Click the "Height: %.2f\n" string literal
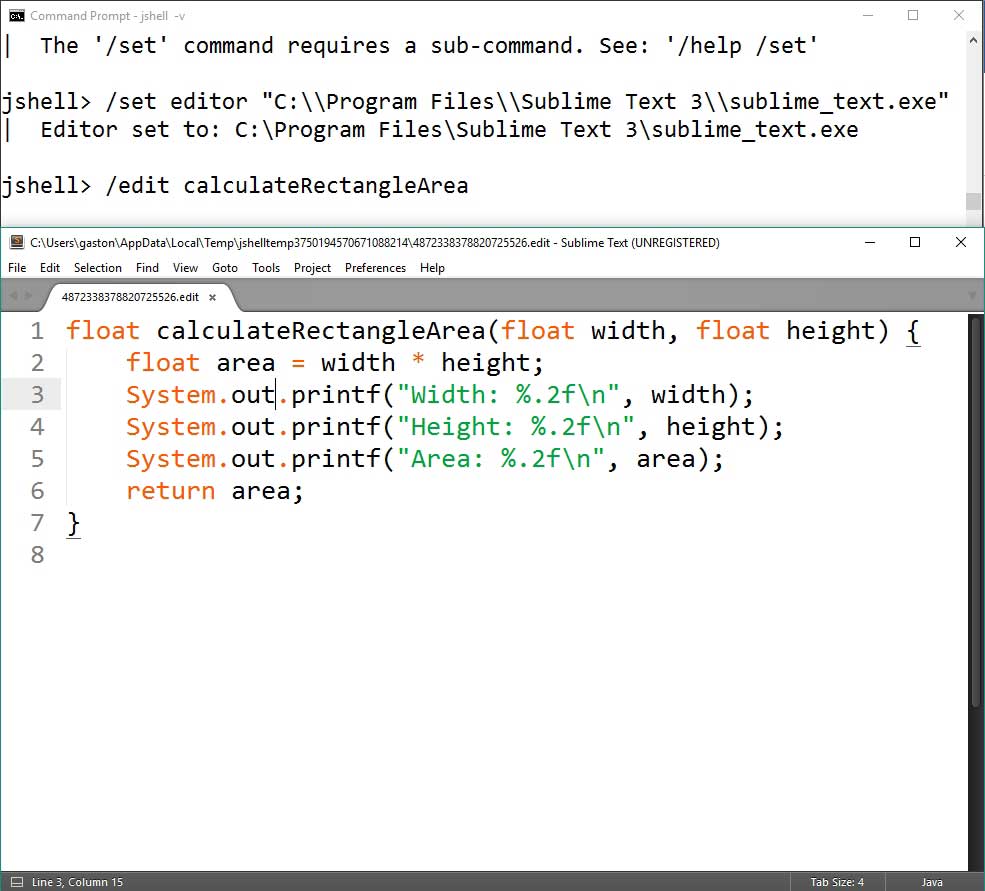This screenshot has width=985, height=891. tap(516, 427)
